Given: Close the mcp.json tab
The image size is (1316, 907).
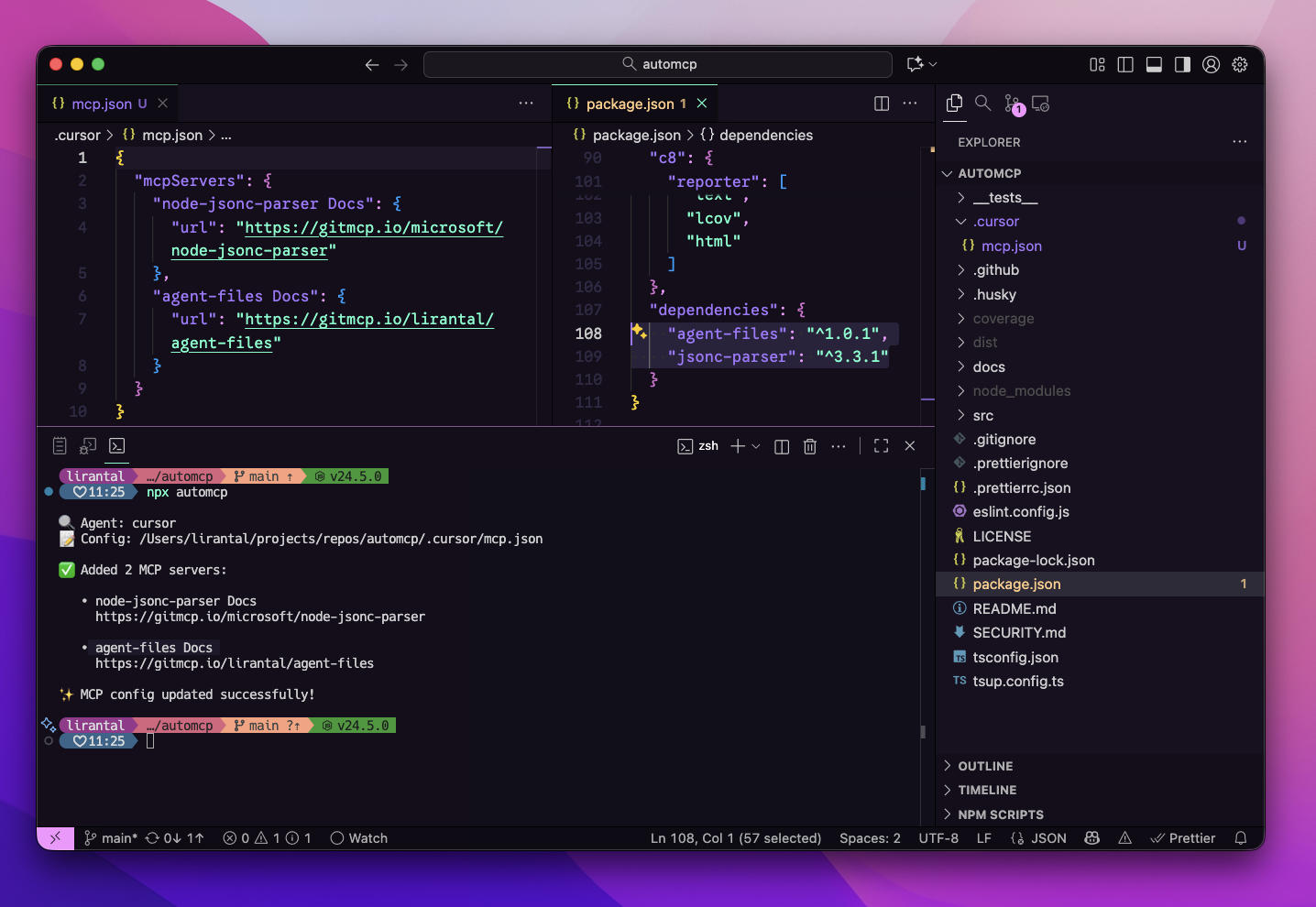Looking at the screenshot, I should click(x=162, y=104).
